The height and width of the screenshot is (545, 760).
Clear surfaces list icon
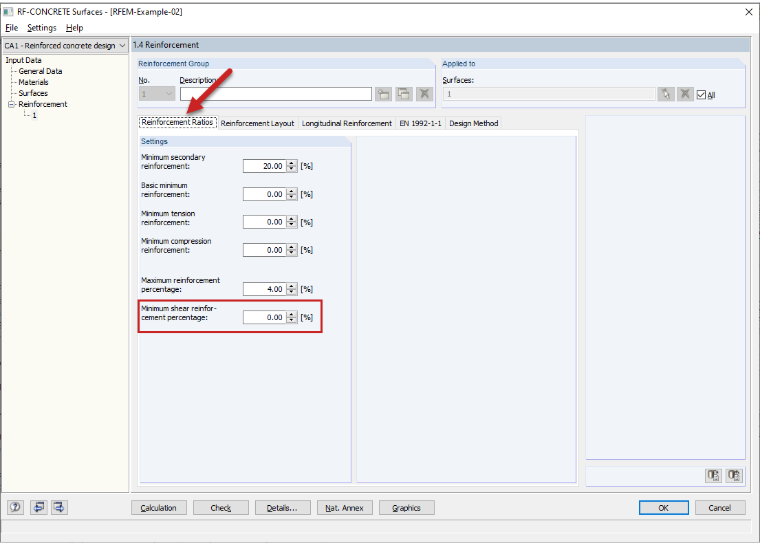click(685, 94)
